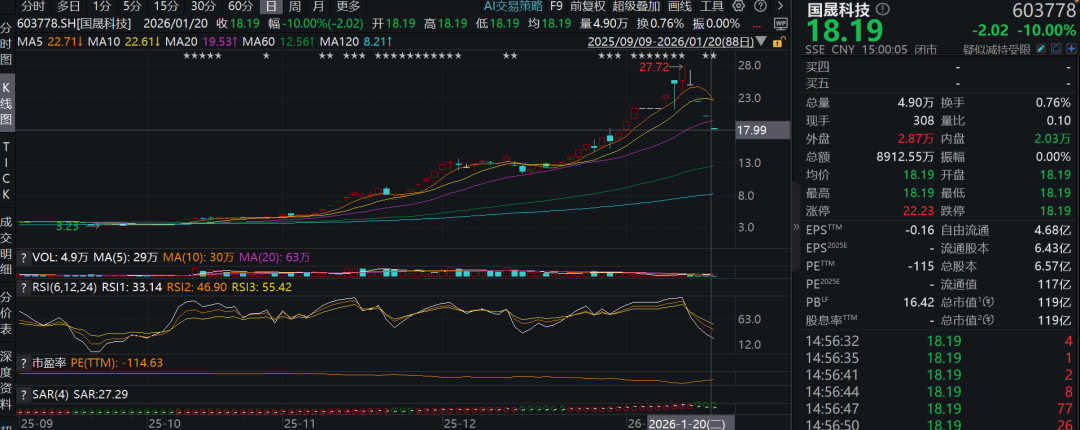Click the question mark beside 市盈率 PE(TTM)
Screen dimensions: 1080x430
25,362
